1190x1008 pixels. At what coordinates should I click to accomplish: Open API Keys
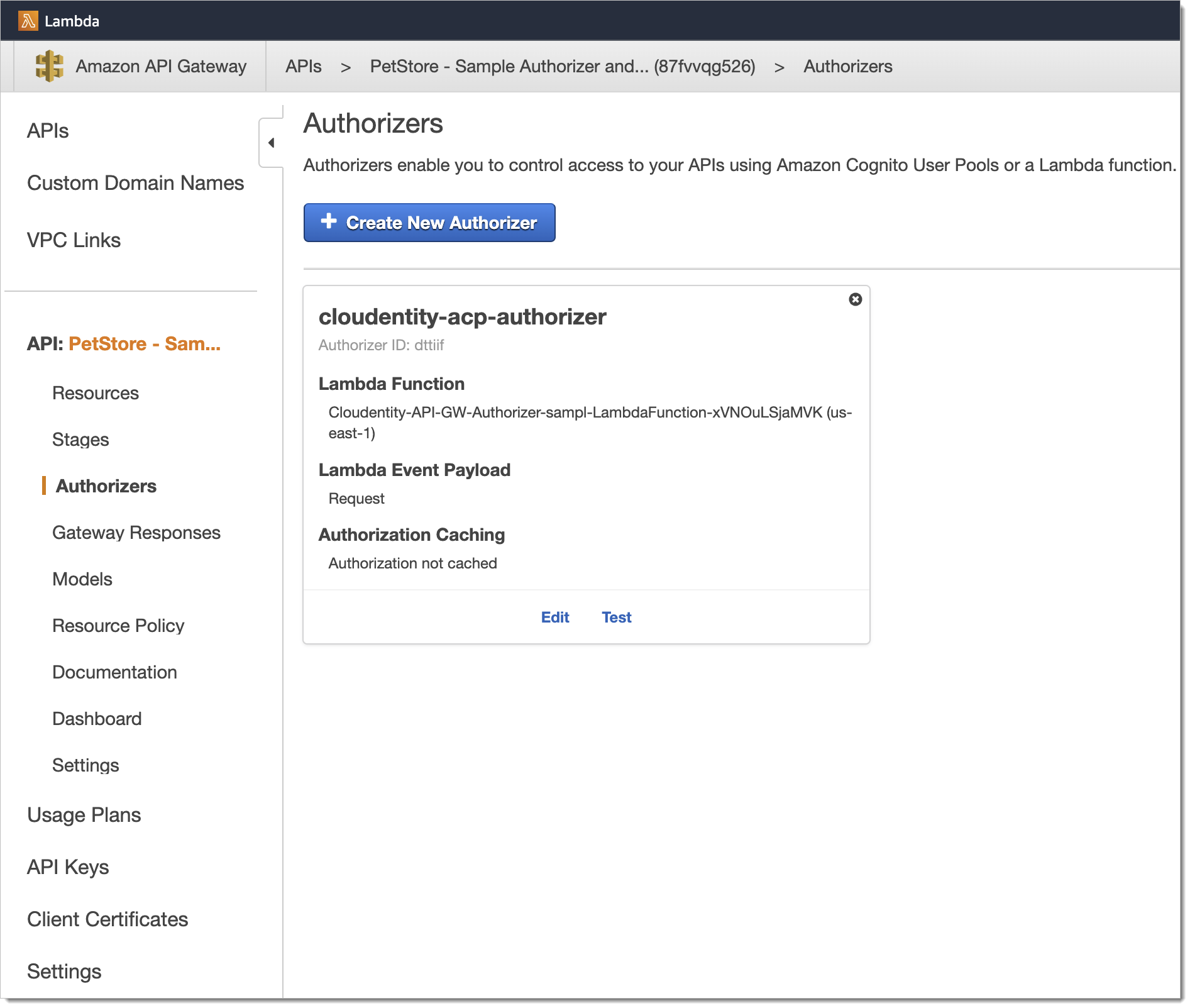pos(68,867)
